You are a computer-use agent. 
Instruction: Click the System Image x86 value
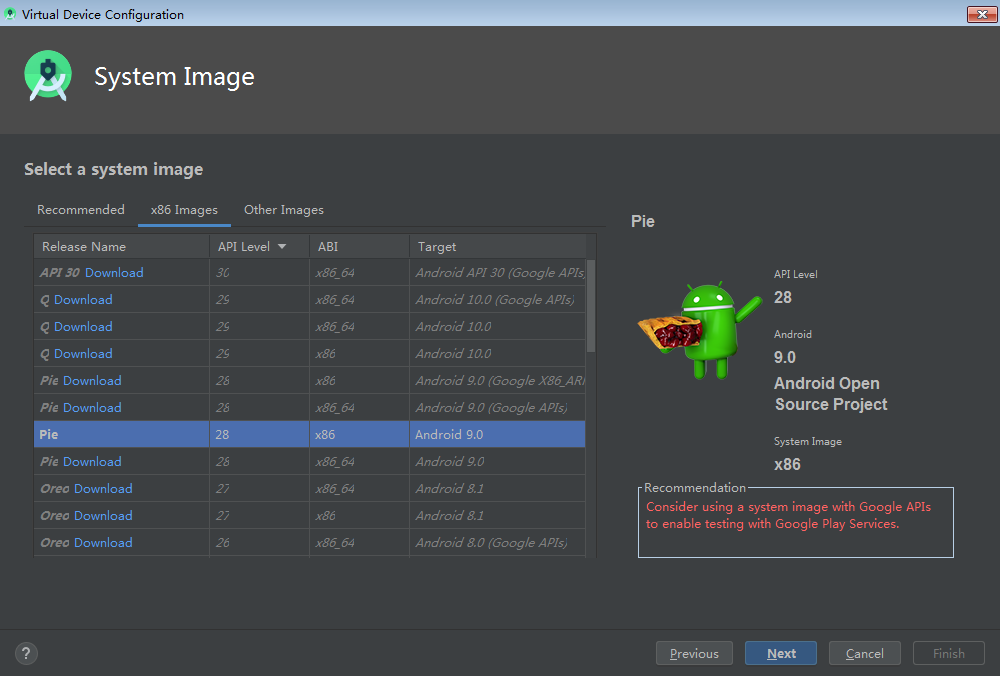click(787, 464)
